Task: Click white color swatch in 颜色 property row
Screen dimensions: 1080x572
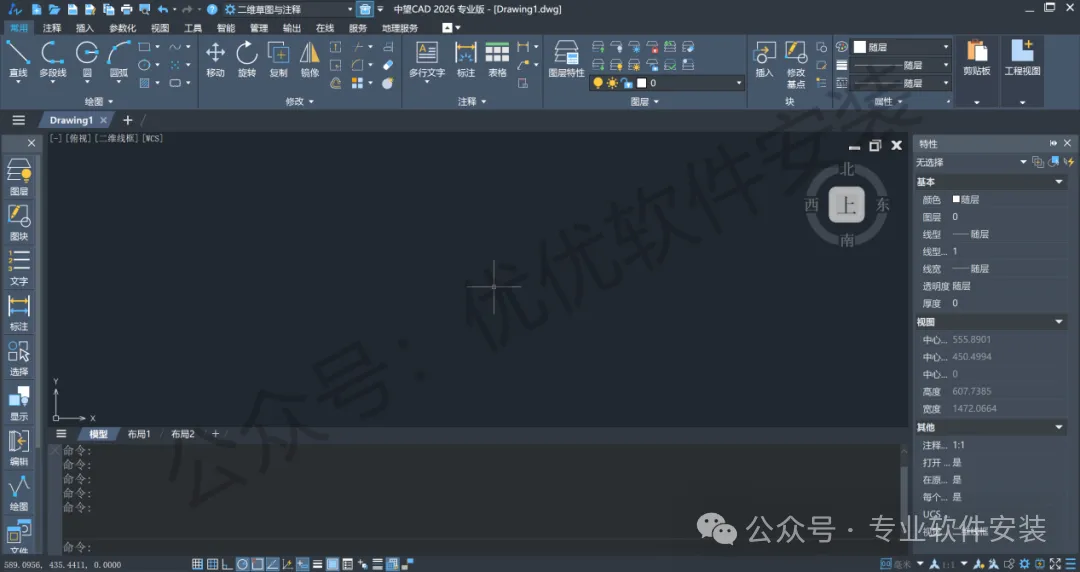Action: [x=956, y=199]
